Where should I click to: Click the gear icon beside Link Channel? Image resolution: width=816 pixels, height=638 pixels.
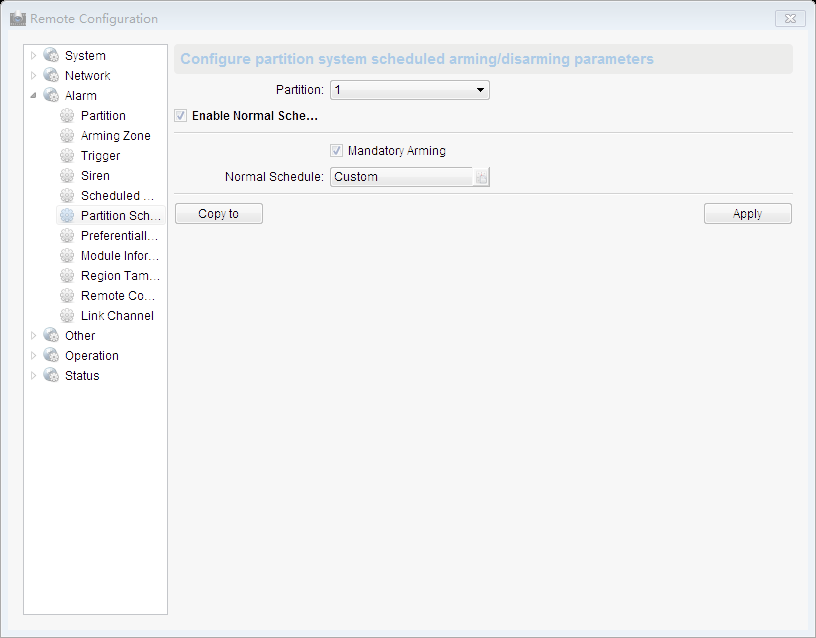(67, 315)
